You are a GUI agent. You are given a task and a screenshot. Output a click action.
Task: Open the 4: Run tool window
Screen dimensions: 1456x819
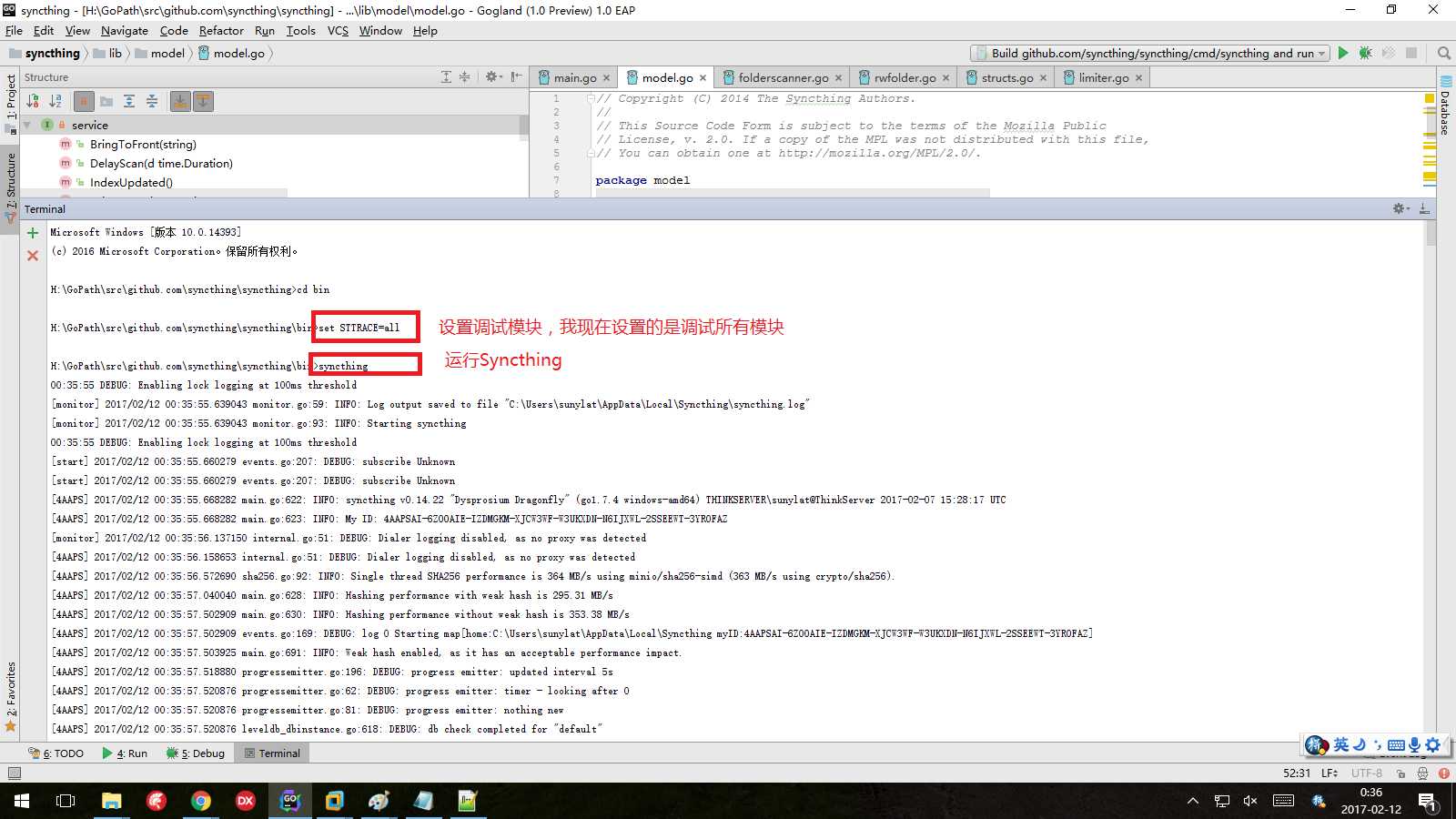click(x=125, y=753)
